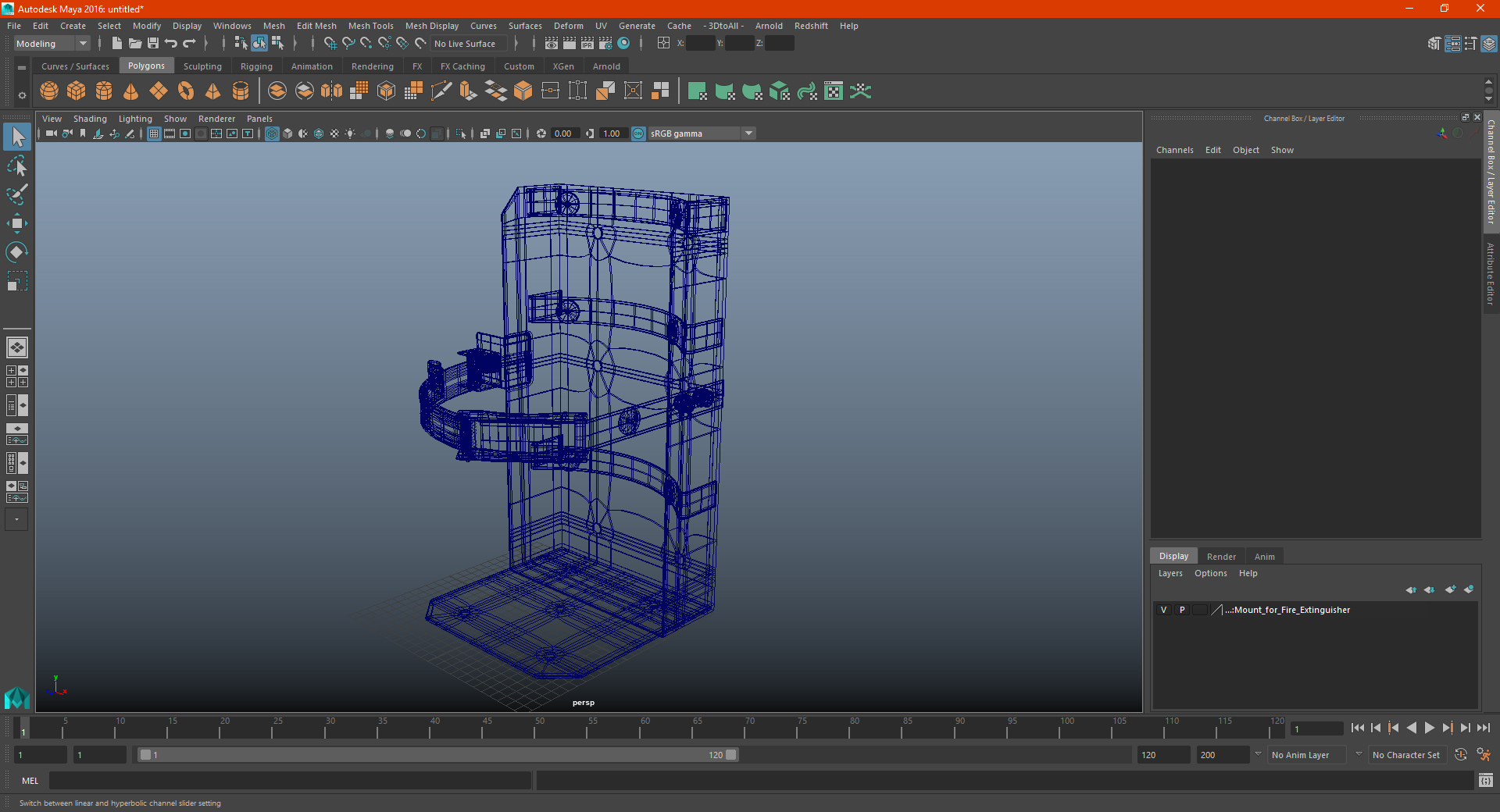This screenshot has width=1500, height=812.
Task: Toggle viewport grid display
Action: coord(154,134)
